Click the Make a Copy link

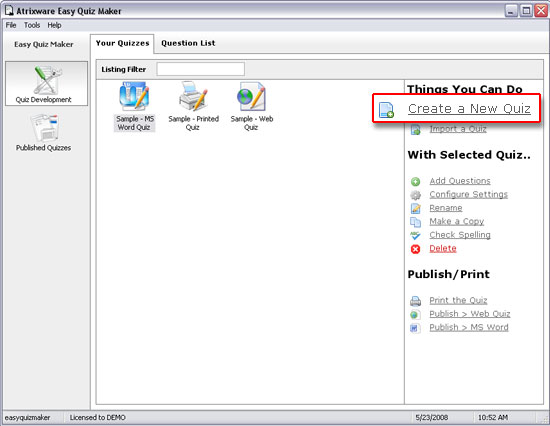coord(457,221)
